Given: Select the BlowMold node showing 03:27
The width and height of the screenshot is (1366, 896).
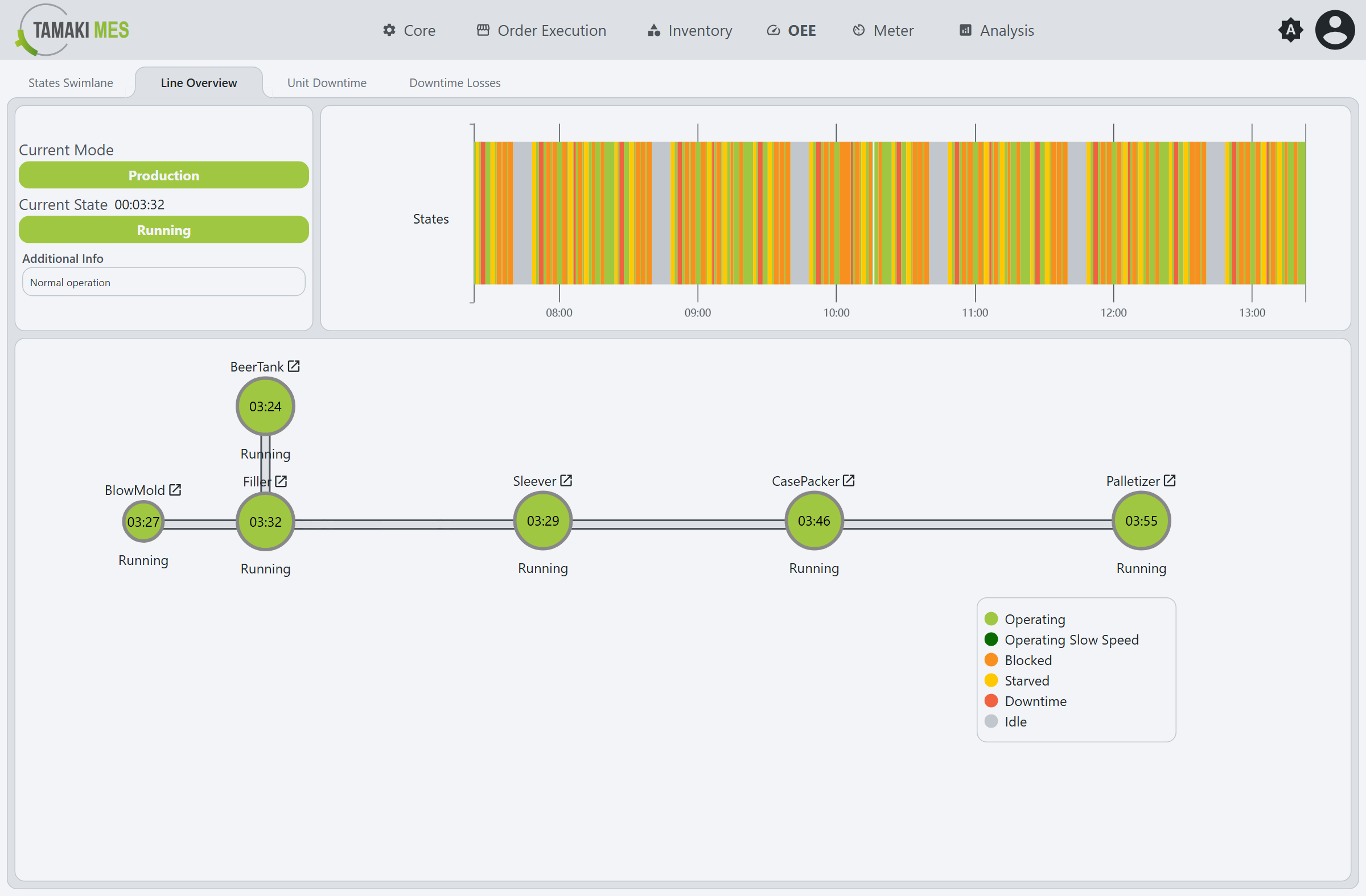Looking at the screenshot, I should (143, 522).
